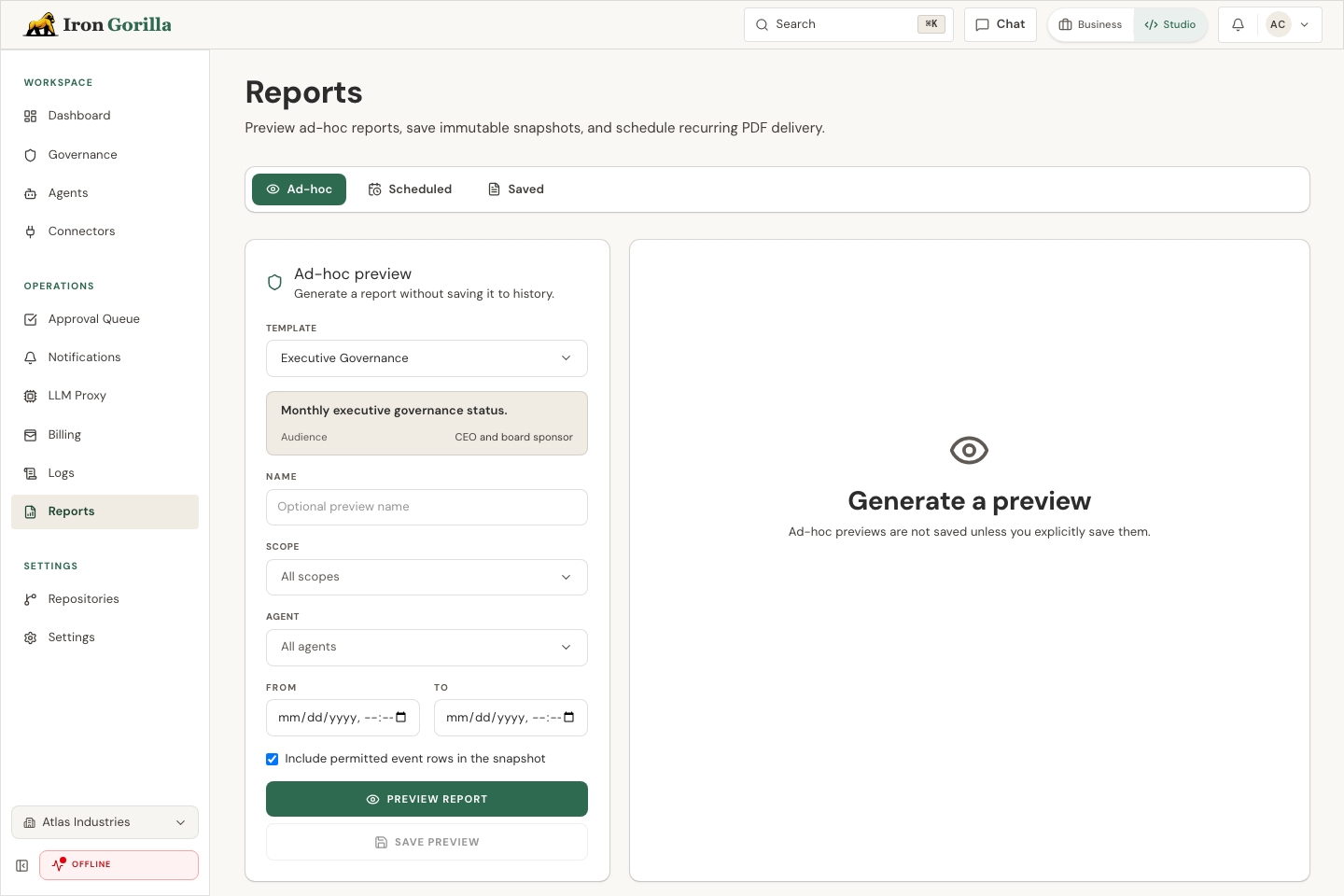This screenshot has height=896, width=1344.
Task: Open Billing in the sidebar
Action: coord(105,435)
